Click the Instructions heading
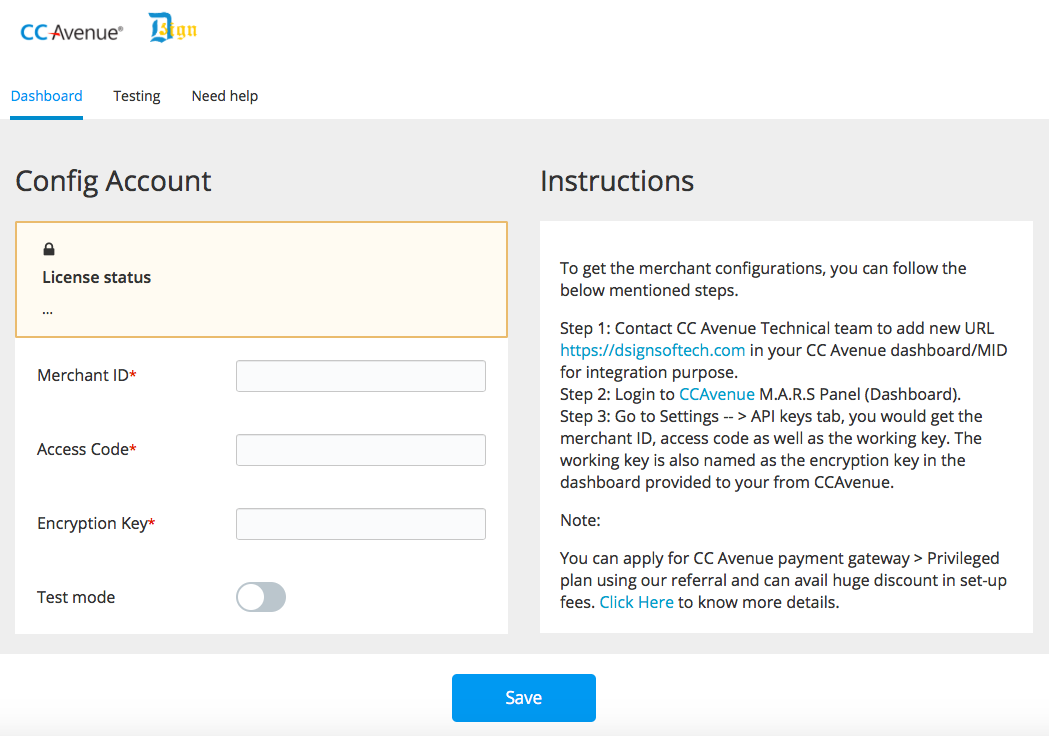Image resolution: width=1049 pixels, height=736 pixels. coord(617,181)
